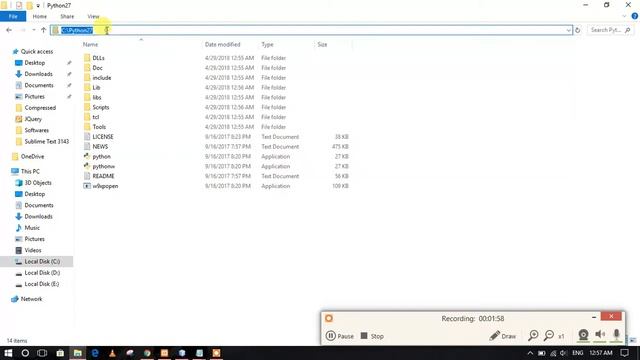Select the Scripts folder
This screenshot has height=360, width=640.
[100, 107]
